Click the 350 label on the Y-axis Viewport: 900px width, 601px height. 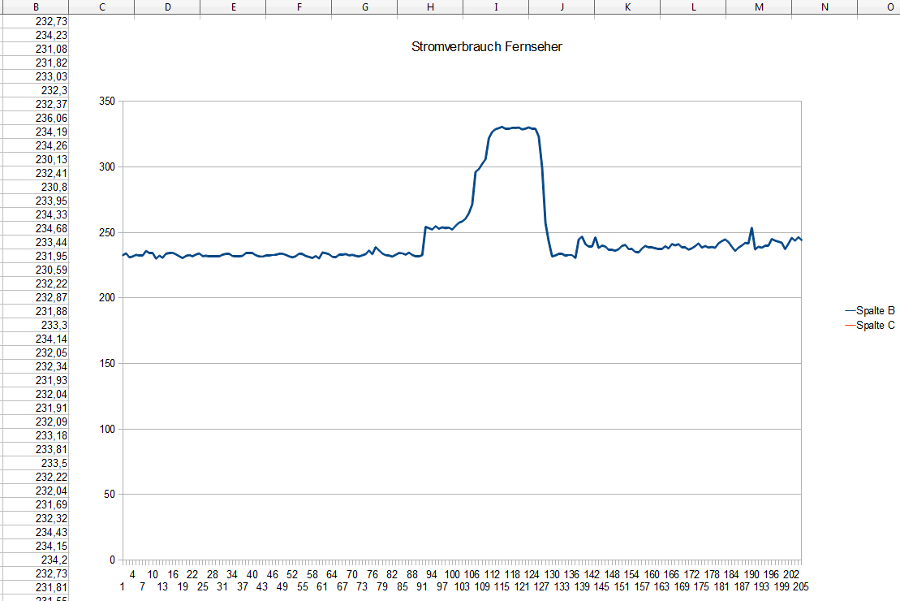(x=106, y=101)
